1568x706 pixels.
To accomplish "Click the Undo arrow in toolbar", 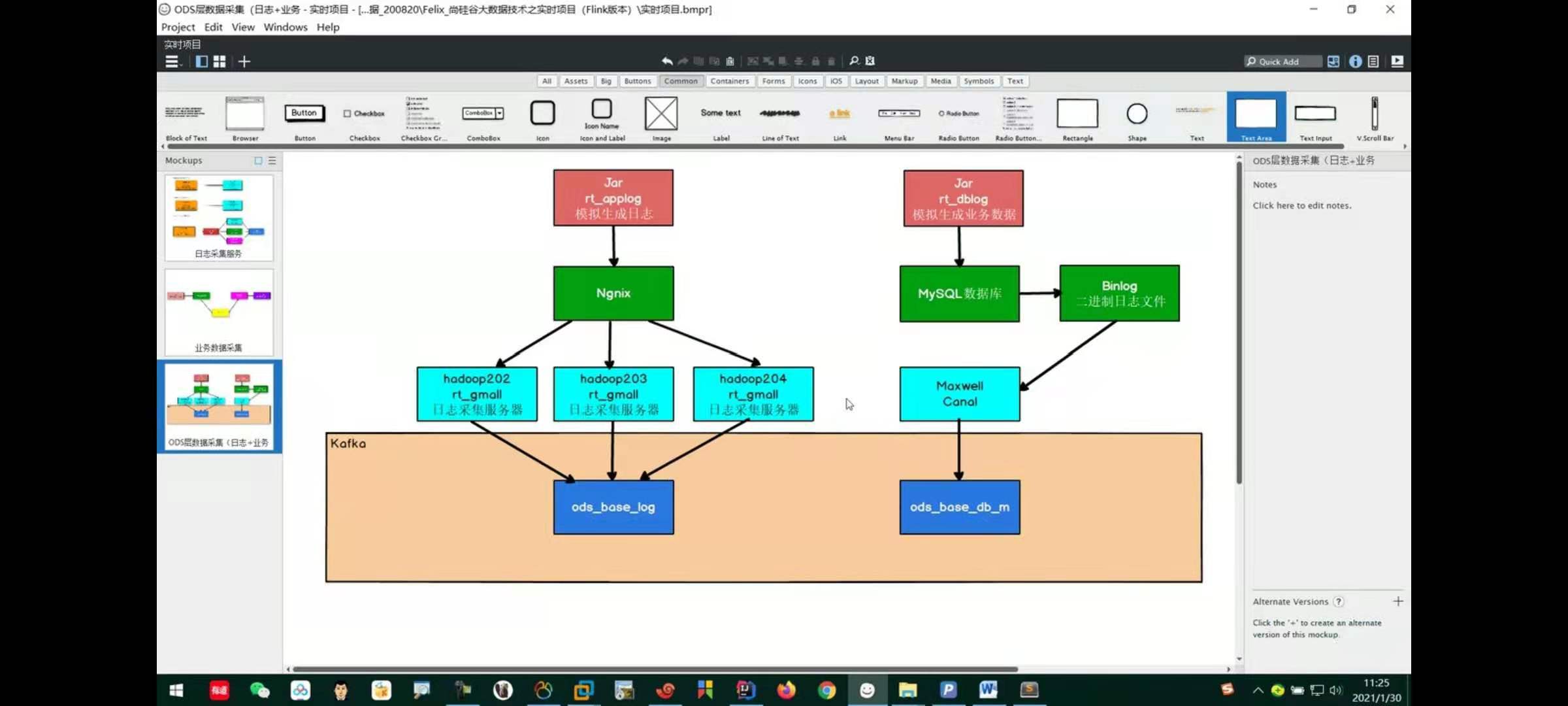I will pyautogui.click(x=667, y=61).
